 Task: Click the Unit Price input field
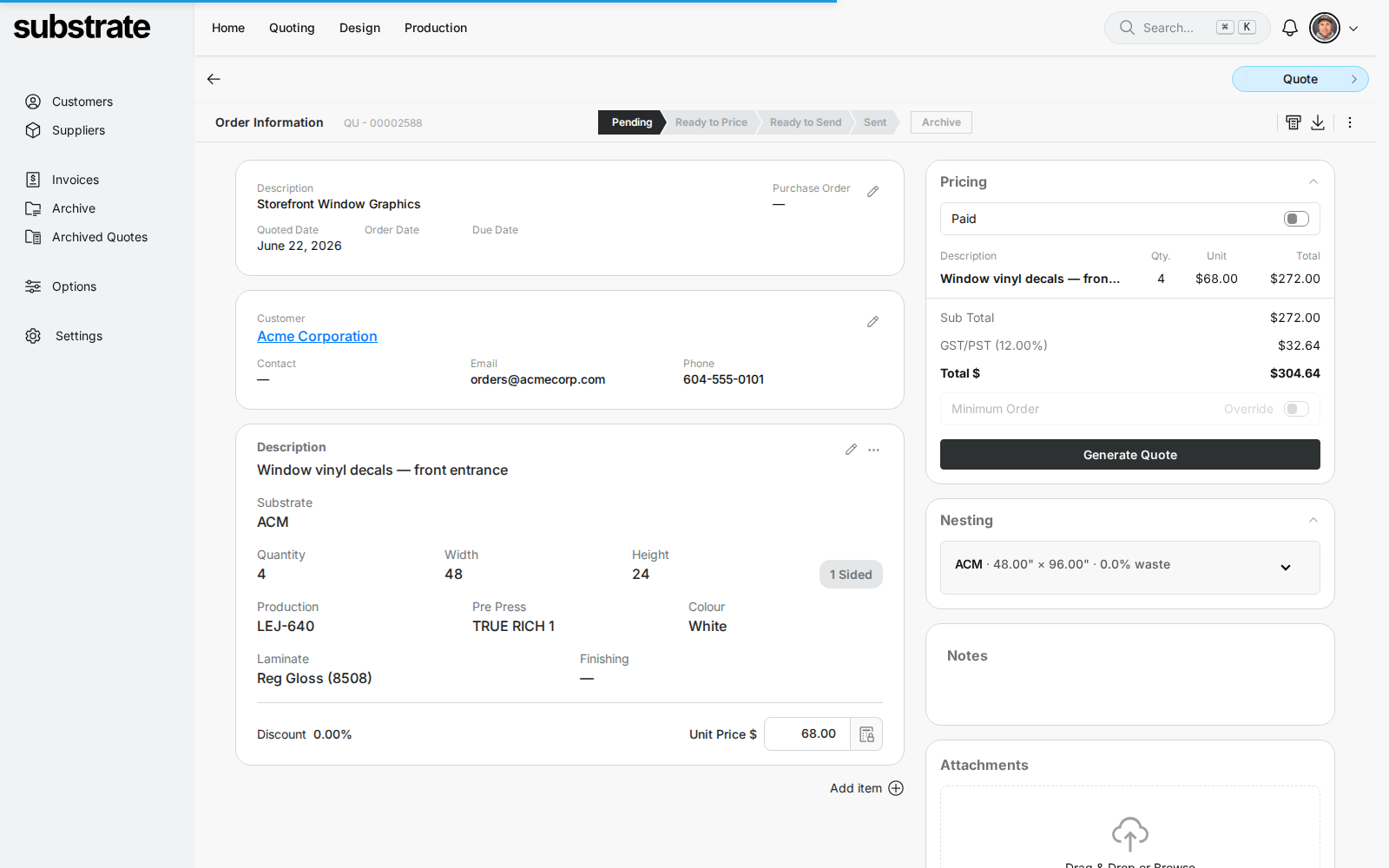807,734
